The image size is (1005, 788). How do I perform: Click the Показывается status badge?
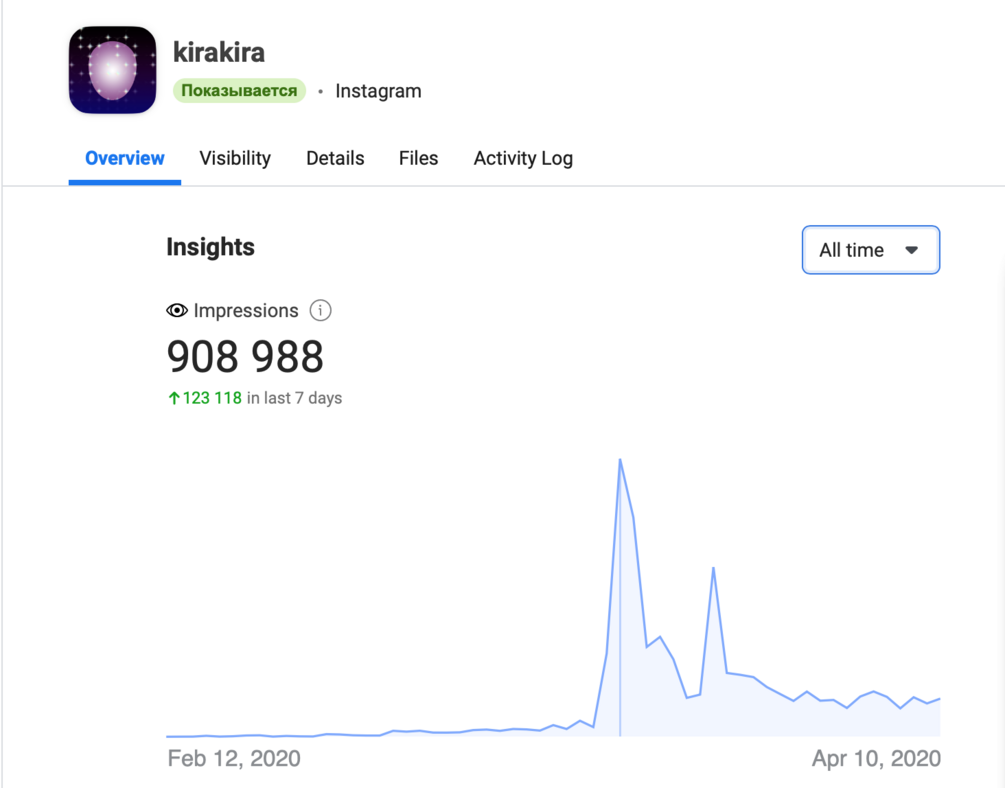point(239,91)
